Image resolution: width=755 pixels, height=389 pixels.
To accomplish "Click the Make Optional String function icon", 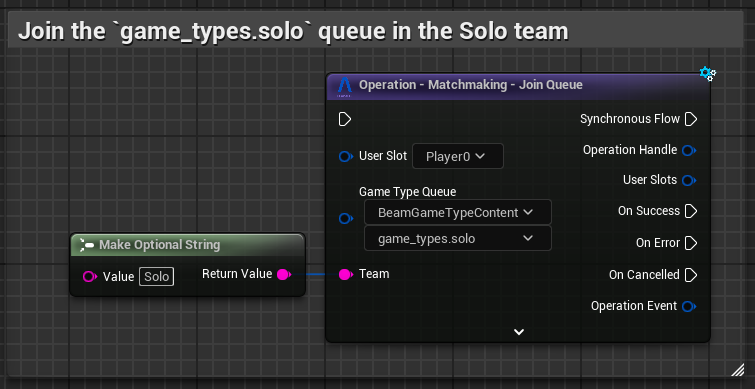I will click(x=86, y=245).
